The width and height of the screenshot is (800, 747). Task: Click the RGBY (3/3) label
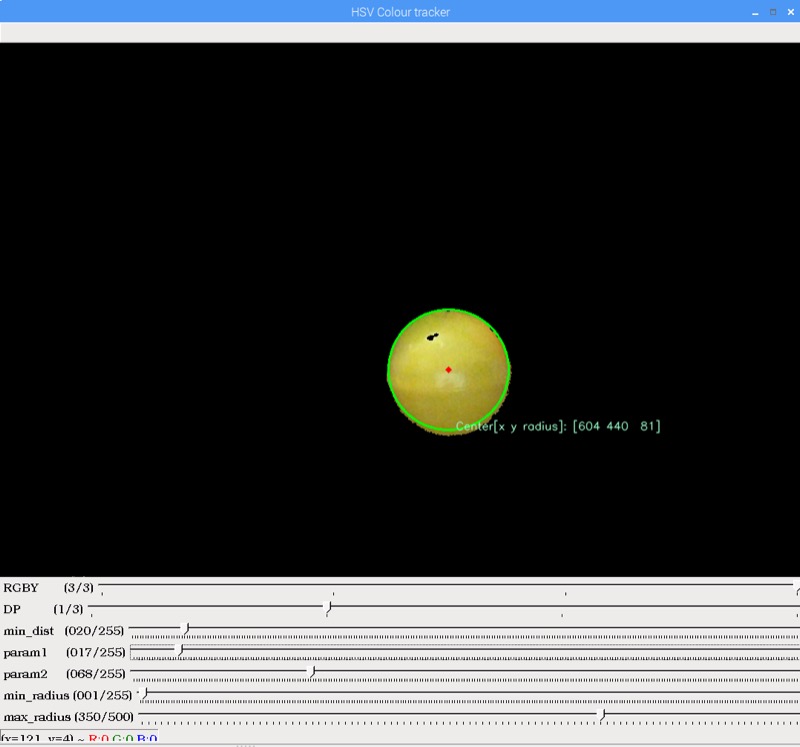tap(48, 588)
